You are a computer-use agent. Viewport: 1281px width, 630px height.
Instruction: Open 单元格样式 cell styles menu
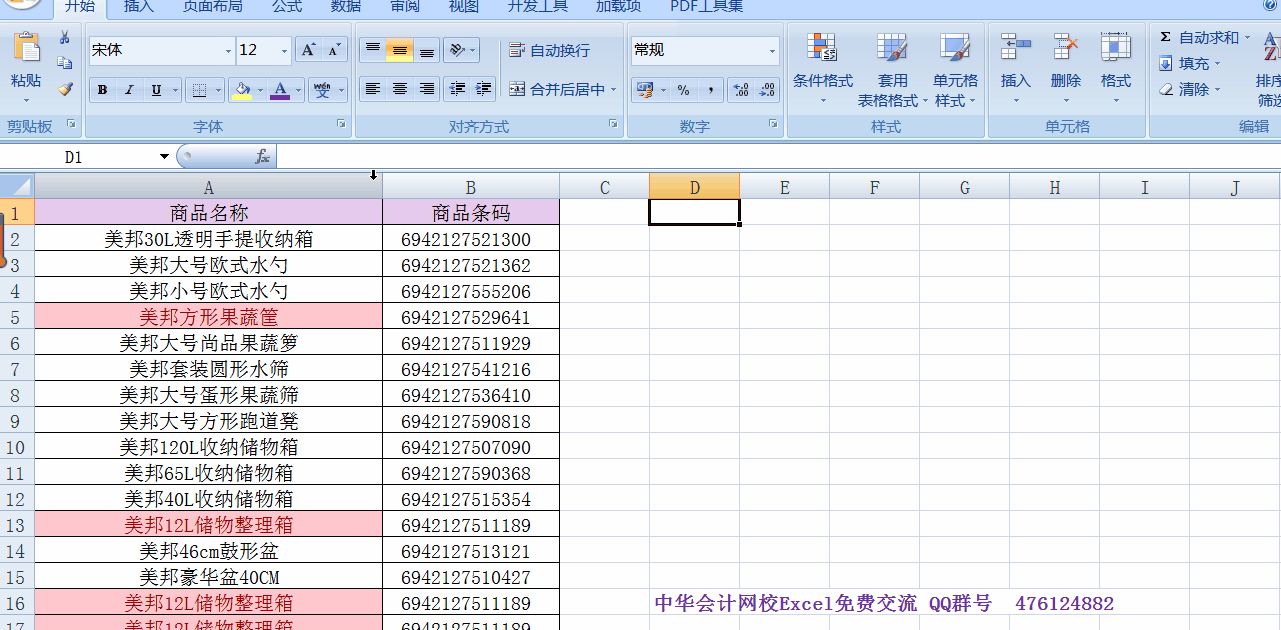955,69
